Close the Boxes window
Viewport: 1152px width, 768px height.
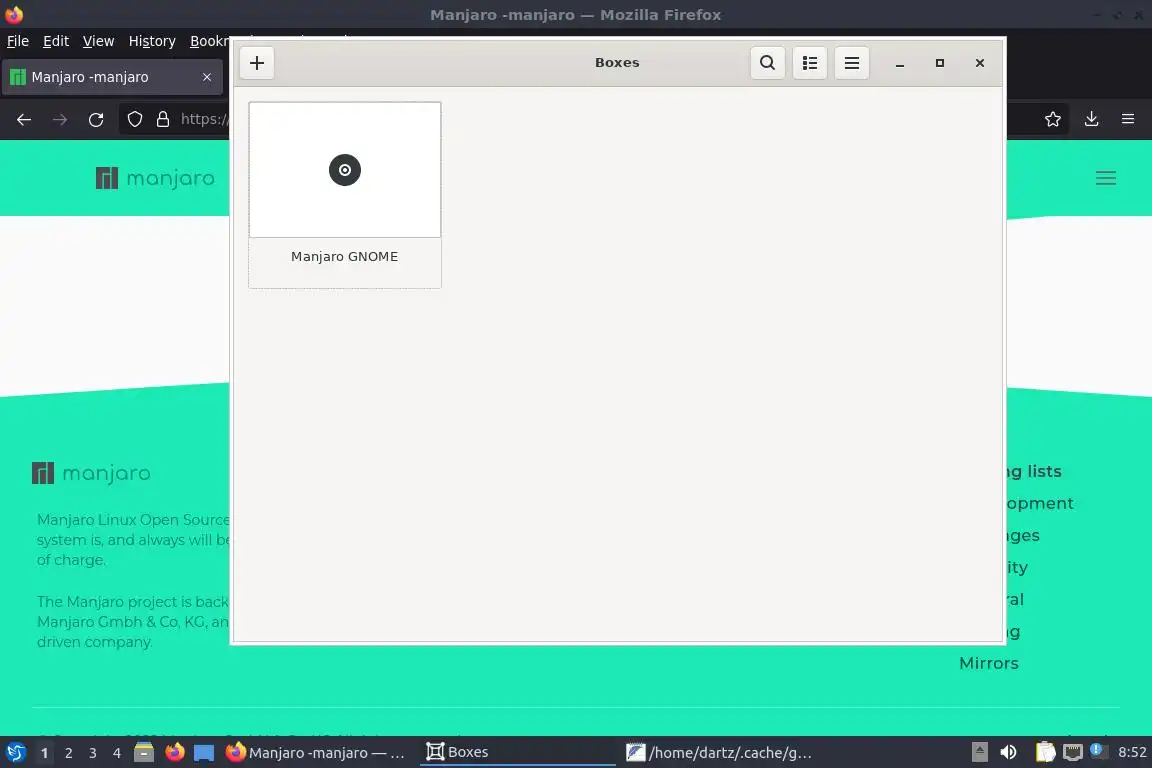pos(979,63)
